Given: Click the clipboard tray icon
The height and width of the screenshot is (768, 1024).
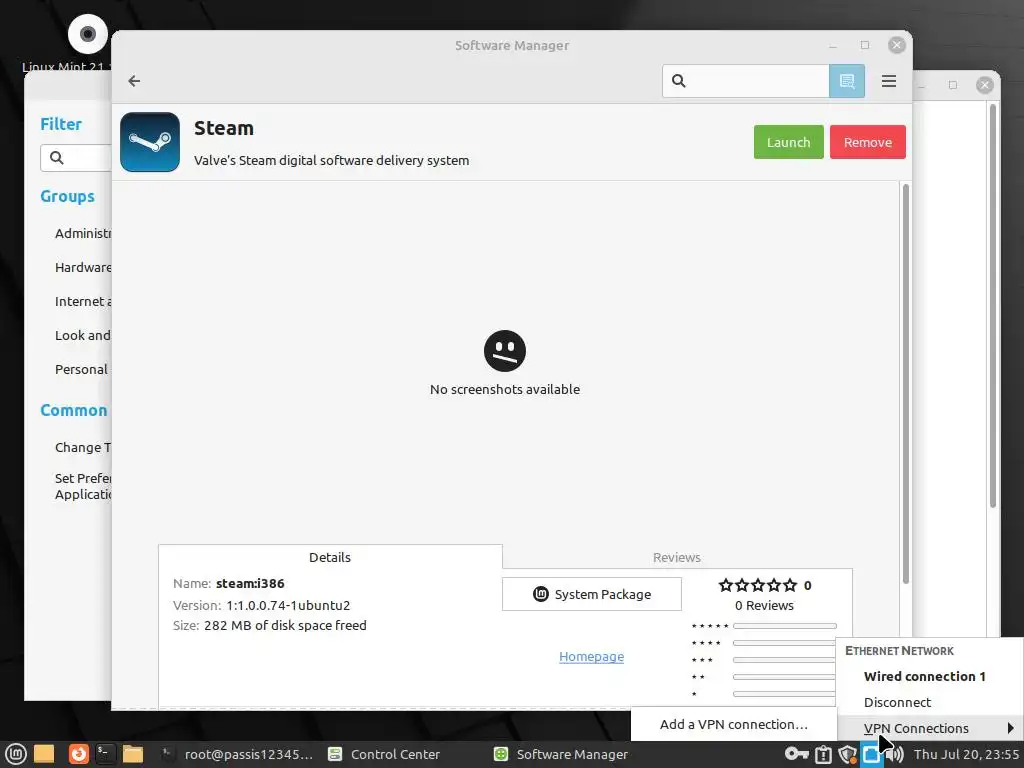Looking at the screenshot, I should 823,754.
